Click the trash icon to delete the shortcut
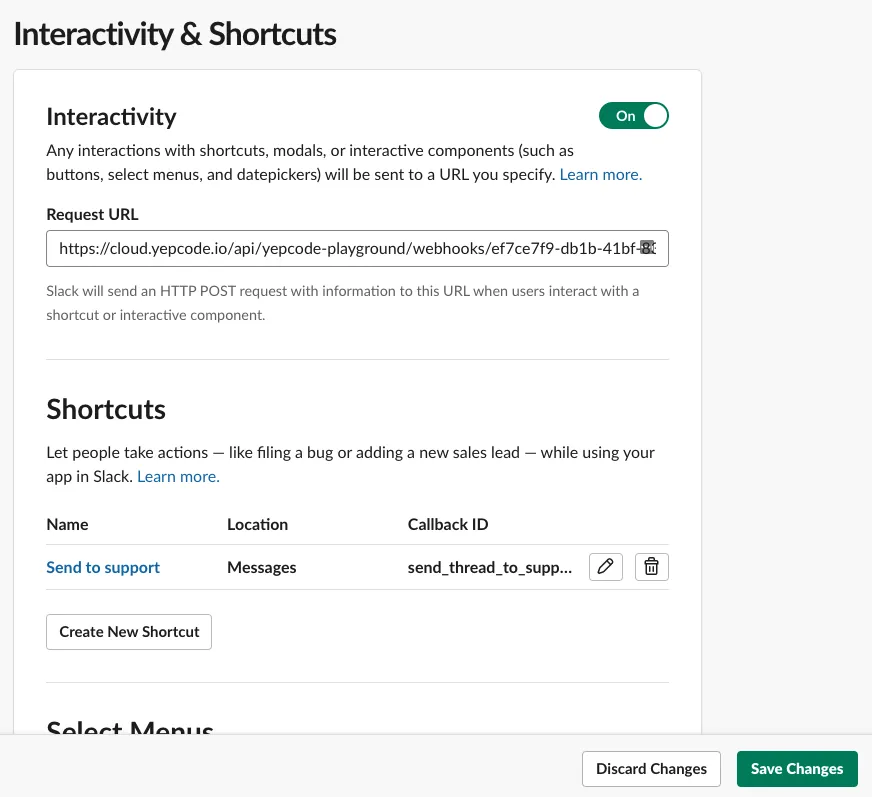The height and width of the screenshot is (797, 872). click(651, 567)
